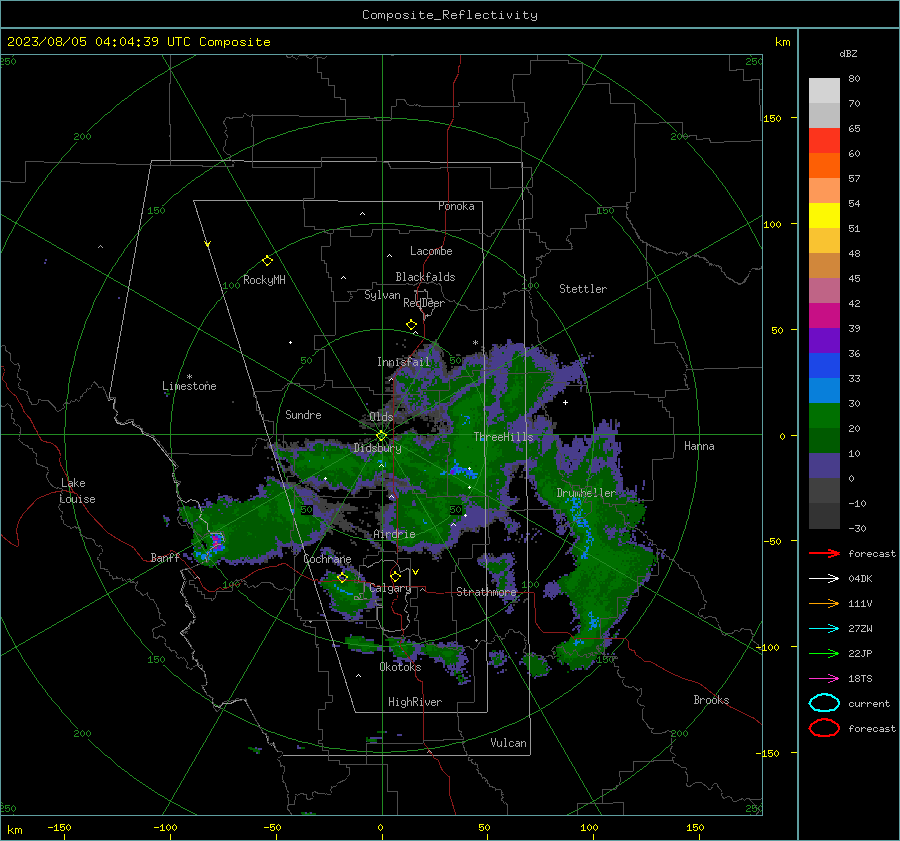Click the magenta storm core near Banff
This screenshot has width=900, height=841.
tap(216, 541)
